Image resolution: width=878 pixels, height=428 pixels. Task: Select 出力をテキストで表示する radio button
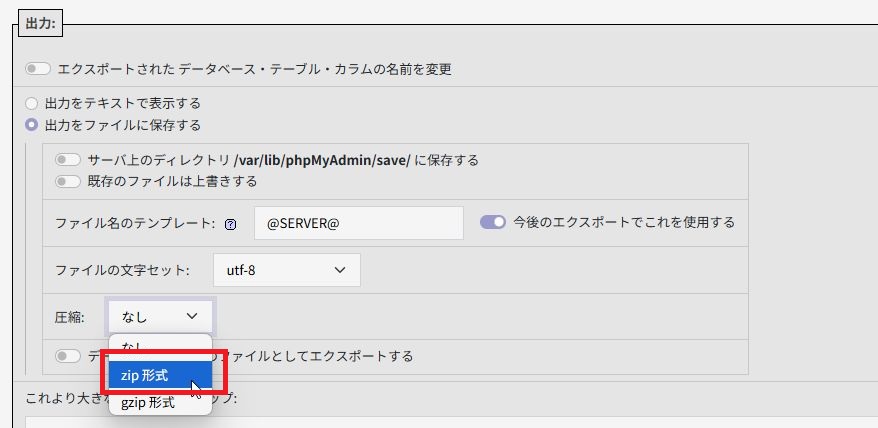[x=31, y=104]
